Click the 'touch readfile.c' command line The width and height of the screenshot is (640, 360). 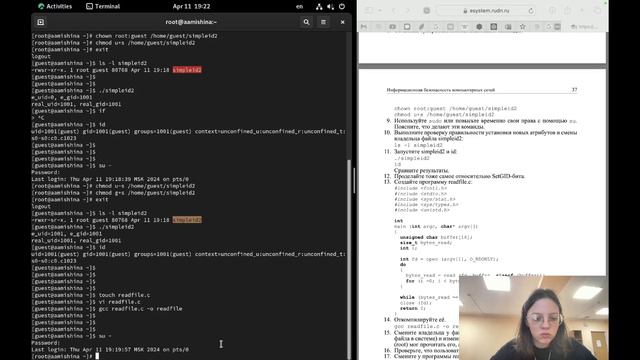91,295
